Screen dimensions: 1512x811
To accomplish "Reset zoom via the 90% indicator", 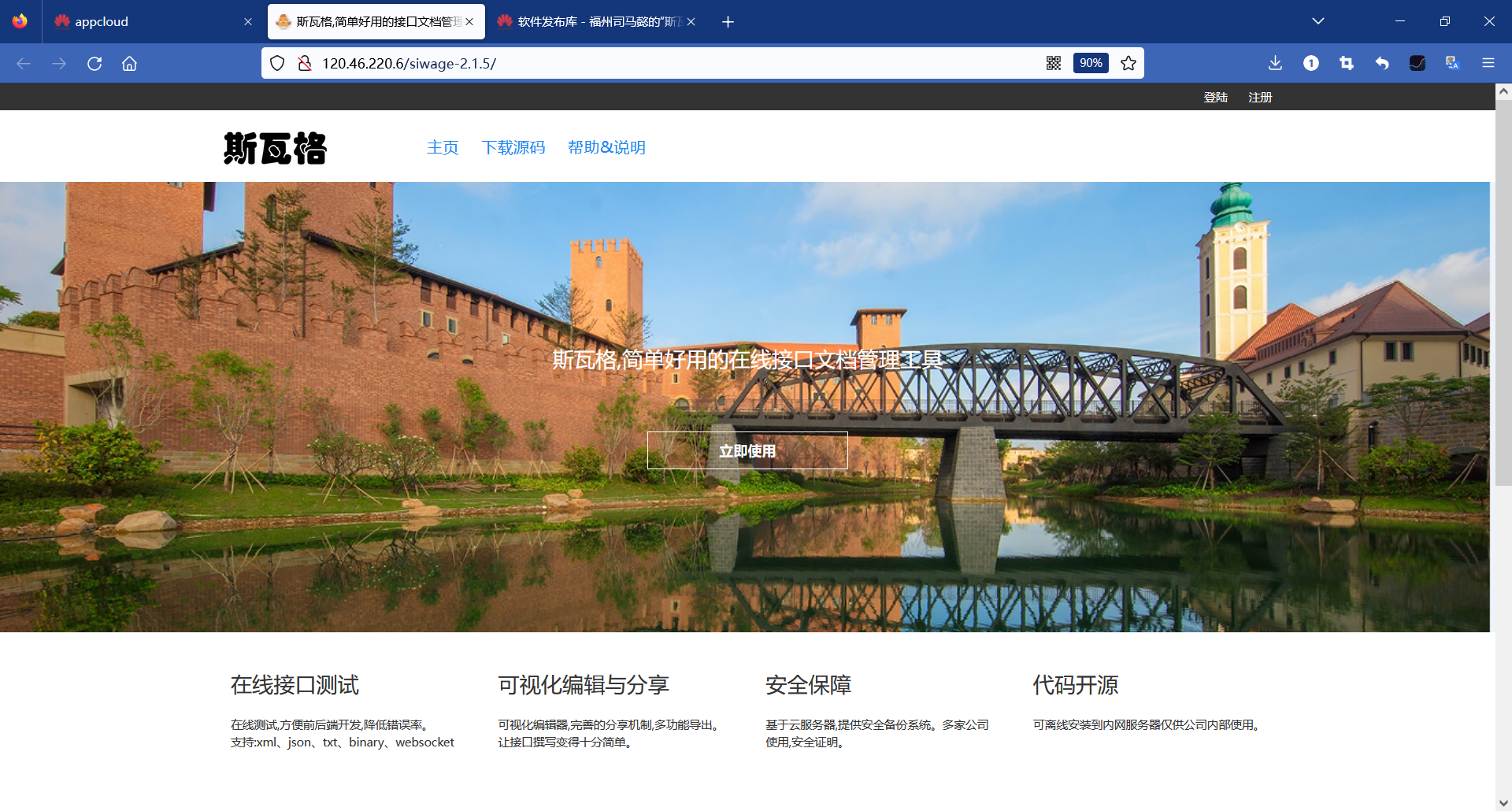I will [x=1090, y=63].
